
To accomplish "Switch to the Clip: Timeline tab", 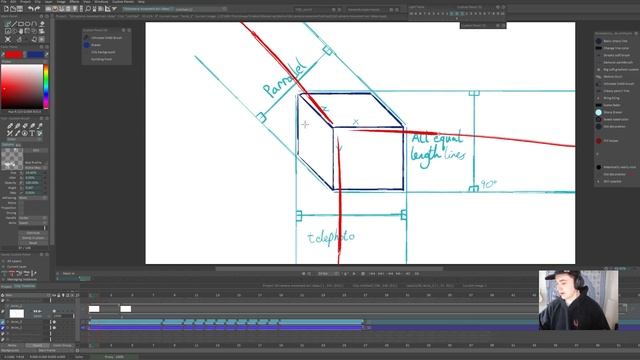I will pos(25,286).
